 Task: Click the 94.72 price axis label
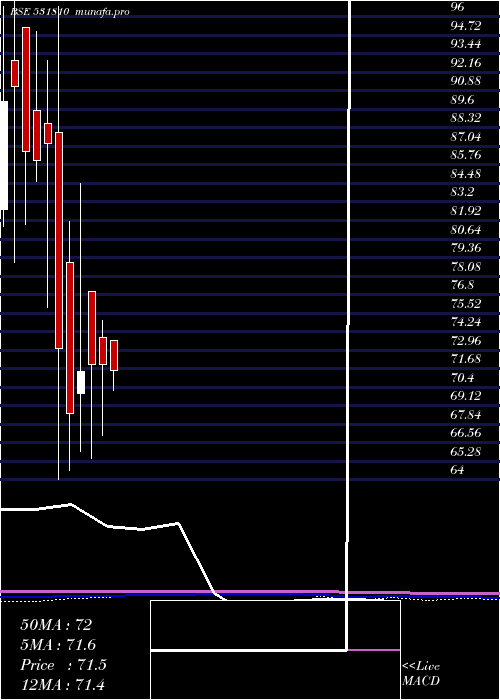pos(466,26)
